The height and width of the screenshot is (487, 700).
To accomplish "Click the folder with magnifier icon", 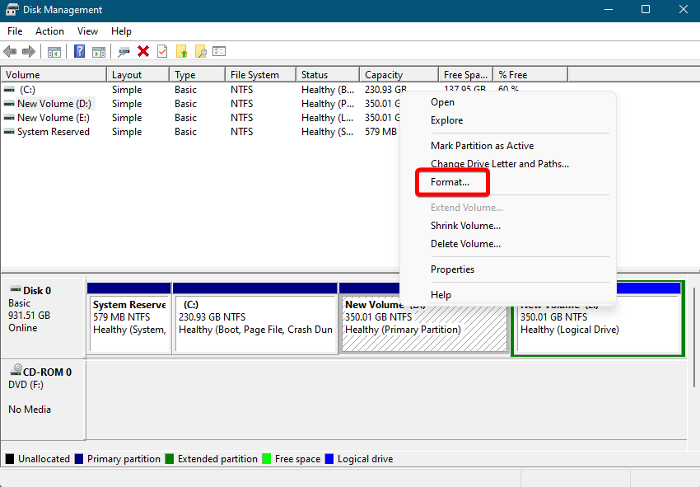I will pos(200,51).
